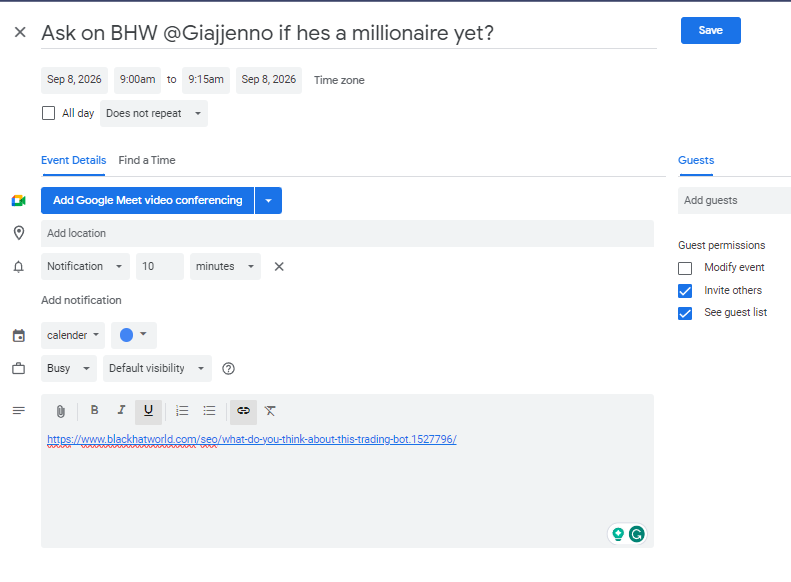
Task: Click the Google Meet logo icon
Action: 19,201
